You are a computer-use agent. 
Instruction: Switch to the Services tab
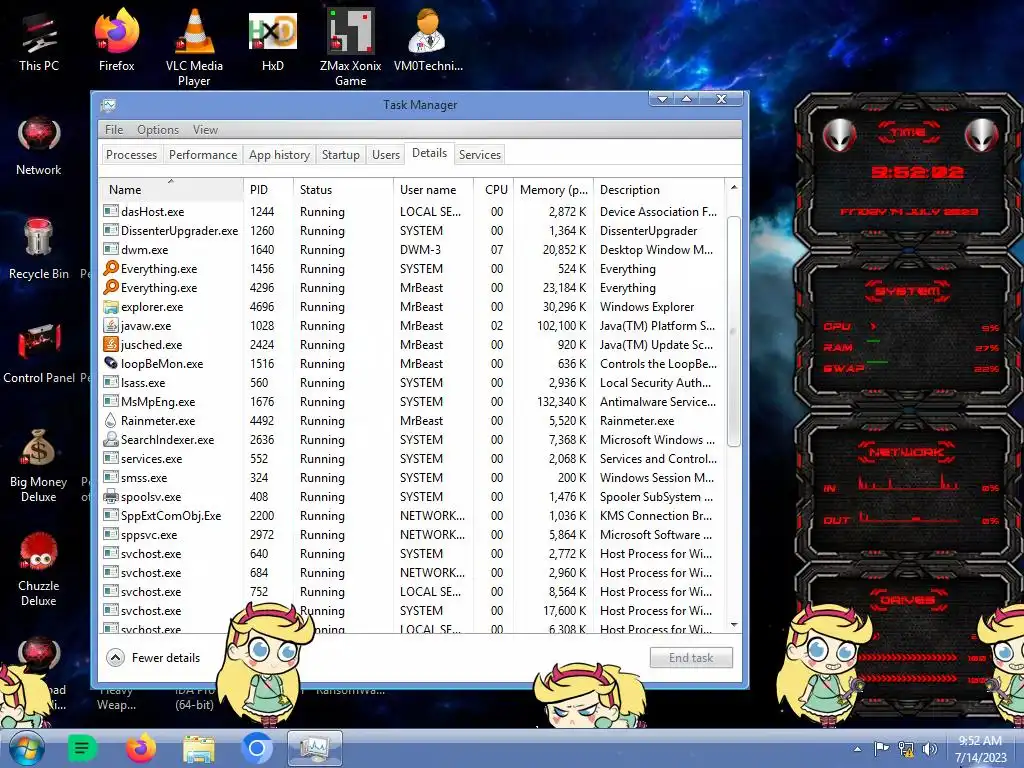(479, 155)
